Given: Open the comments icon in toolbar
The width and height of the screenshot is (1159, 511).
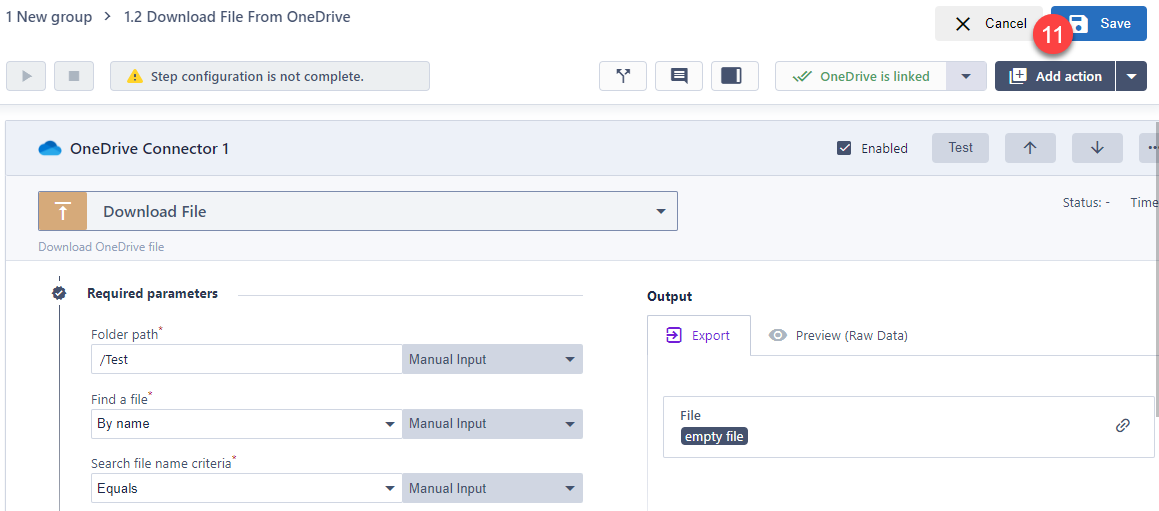Looking at the screenshot, I should click(x=679, y=76).
